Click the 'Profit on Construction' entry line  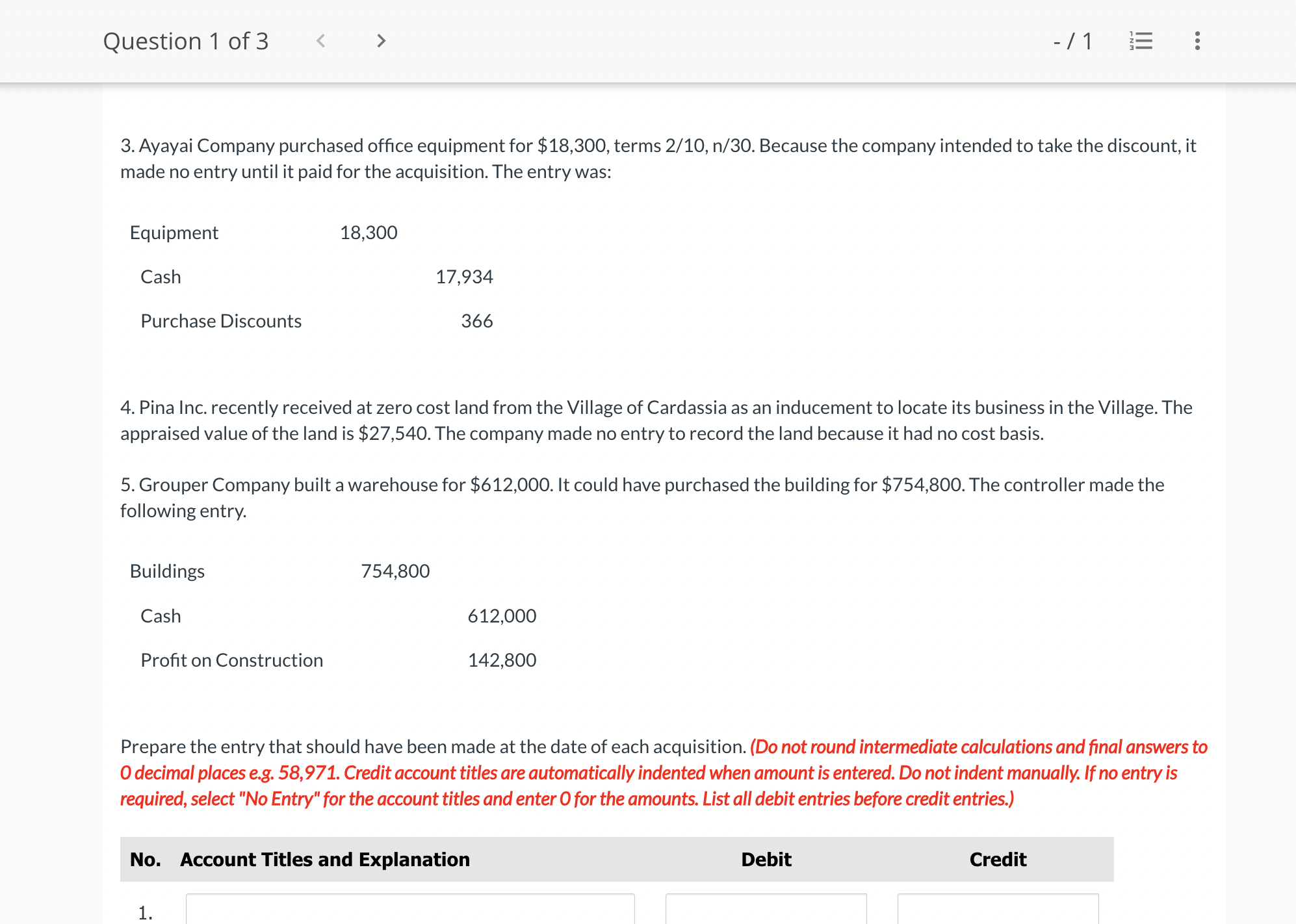[231, 660]
